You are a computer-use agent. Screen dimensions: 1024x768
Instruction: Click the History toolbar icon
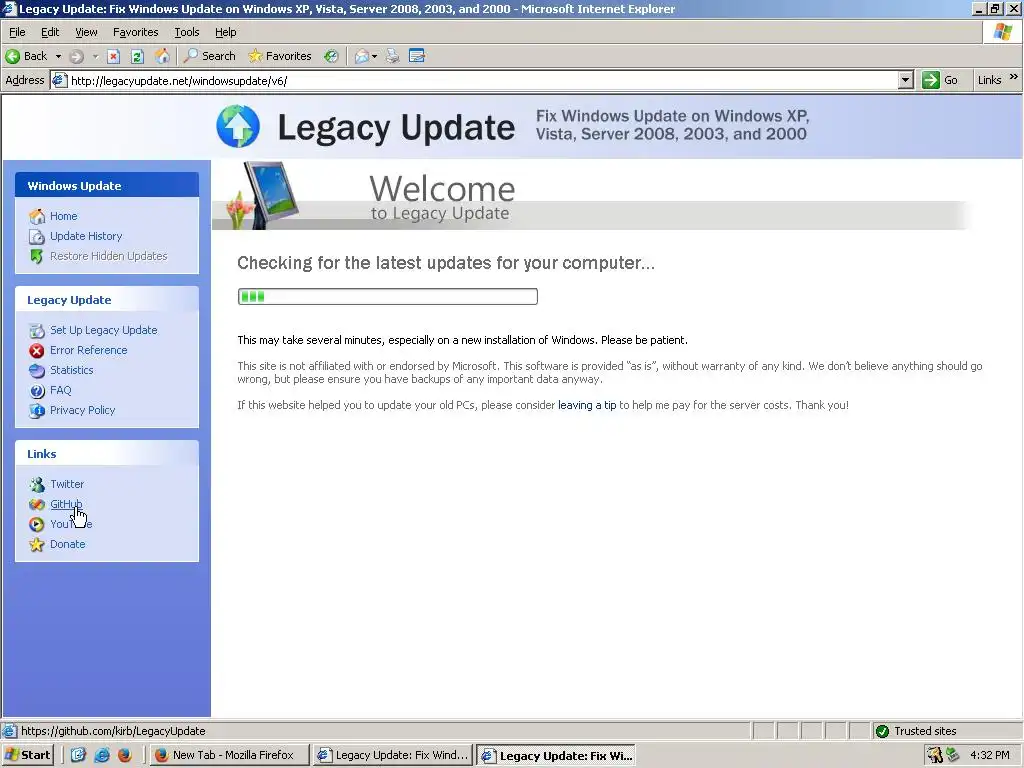click(332, 56)
